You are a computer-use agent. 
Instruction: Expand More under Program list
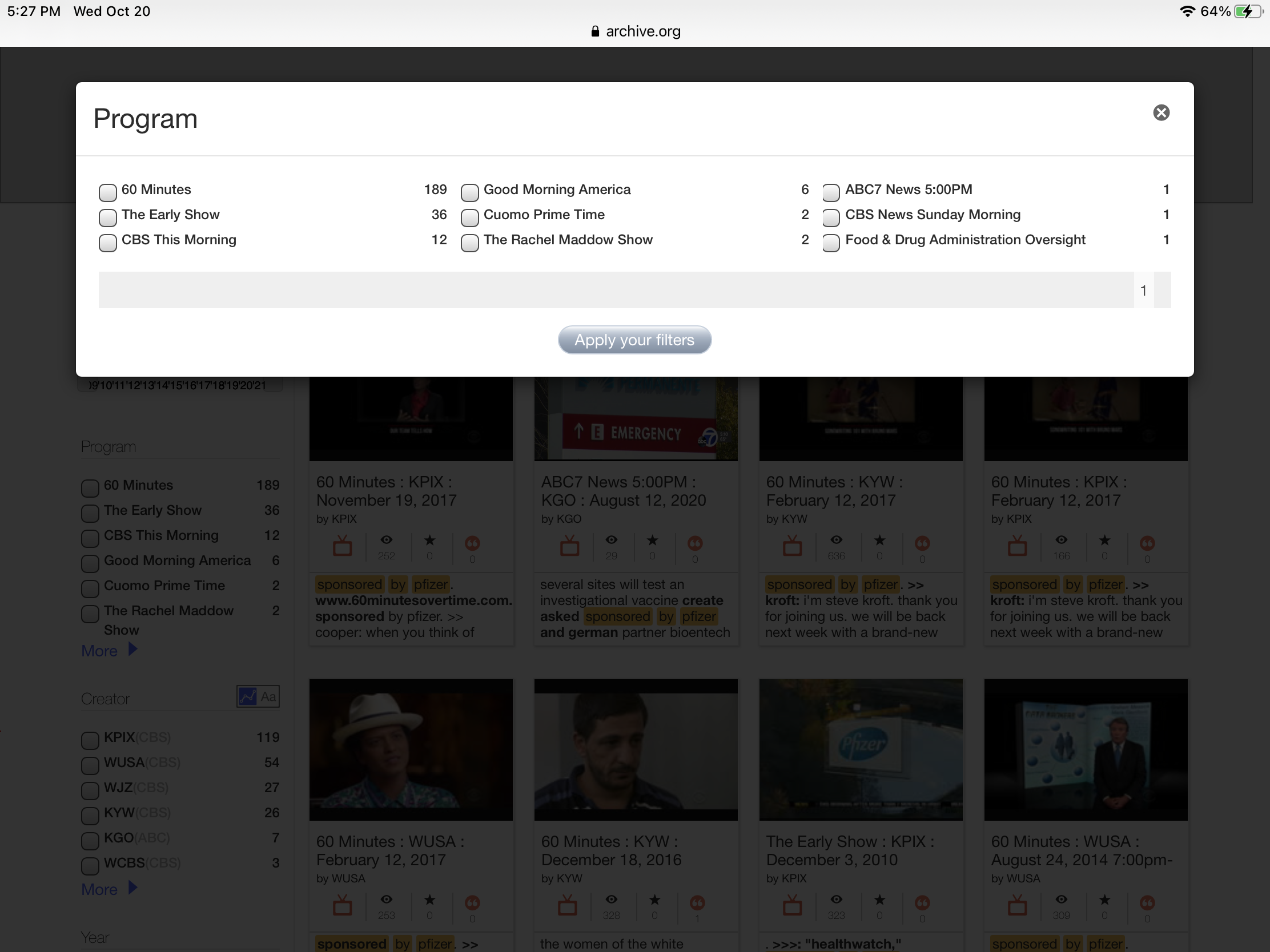pyautogui.click(x=109, y=651)
